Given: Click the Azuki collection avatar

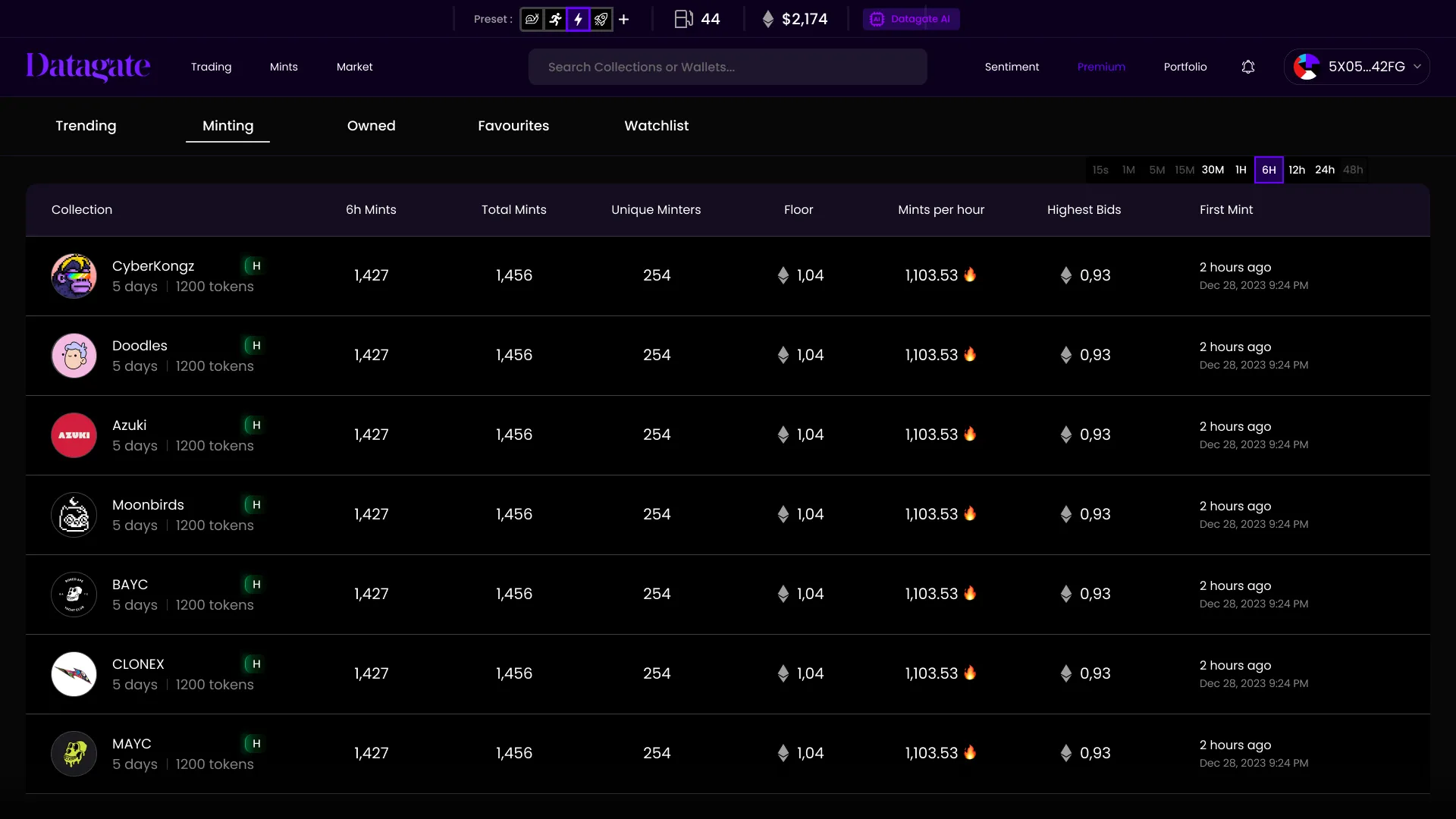Looking at the screenshot, I should point(74,435).
